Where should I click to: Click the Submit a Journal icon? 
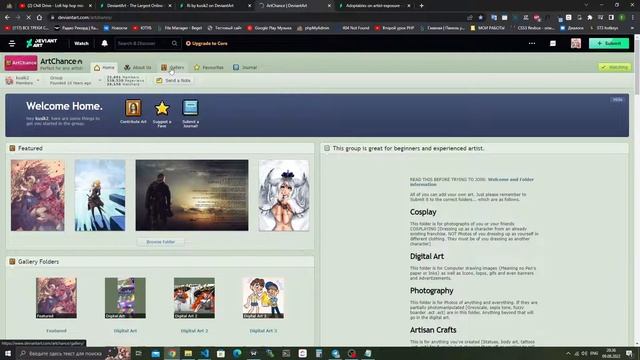[x=190, y=108]
